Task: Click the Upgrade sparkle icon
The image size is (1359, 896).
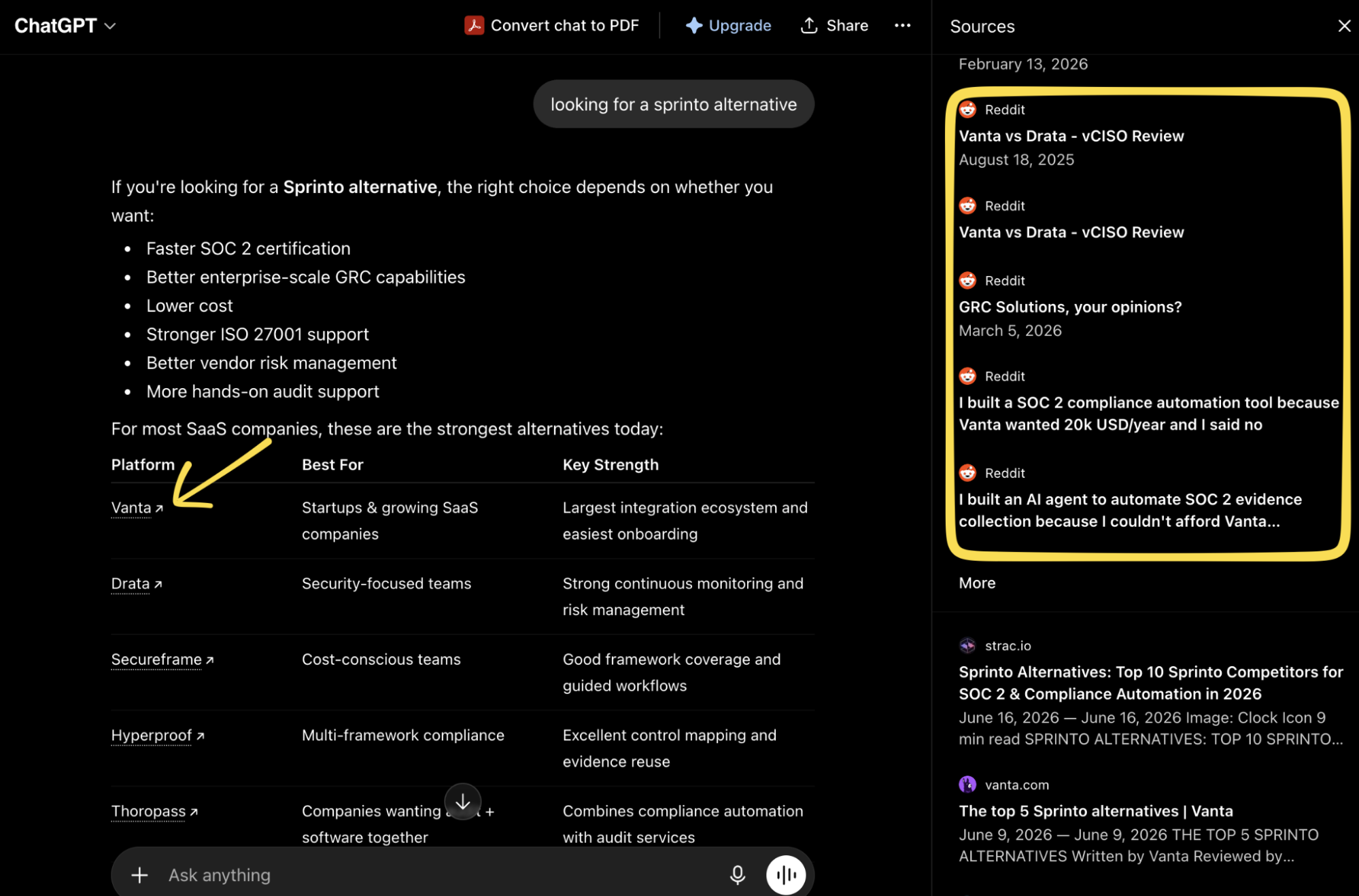Action: (693, 26)
